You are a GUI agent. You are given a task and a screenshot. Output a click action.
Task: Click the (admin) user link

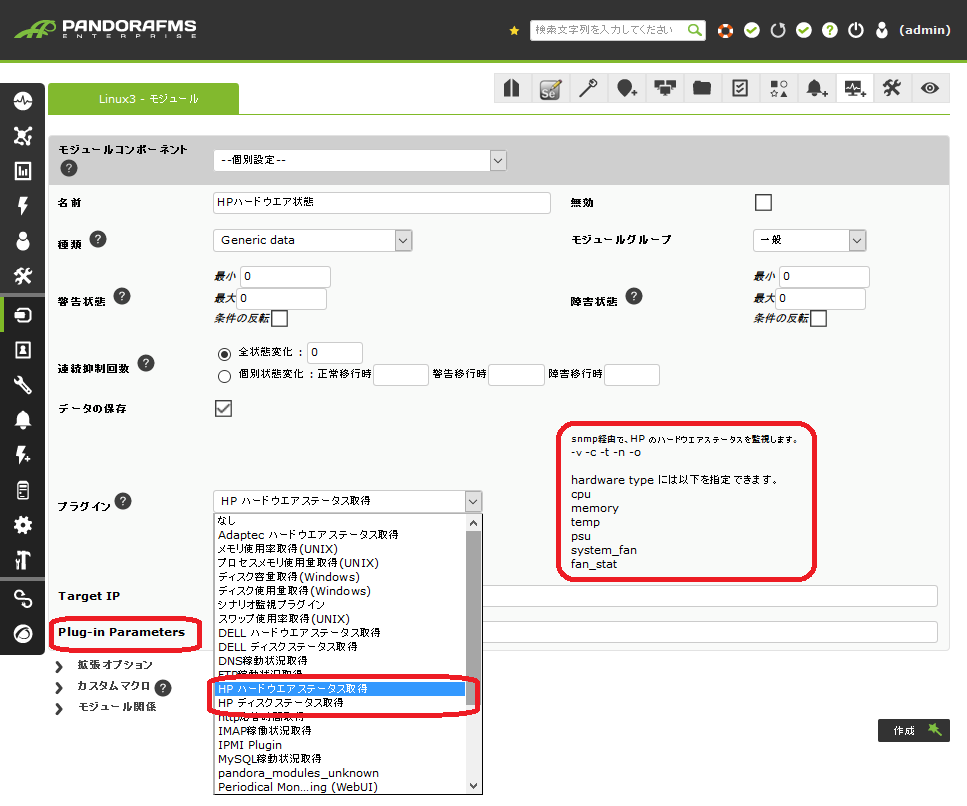(924, 30)
